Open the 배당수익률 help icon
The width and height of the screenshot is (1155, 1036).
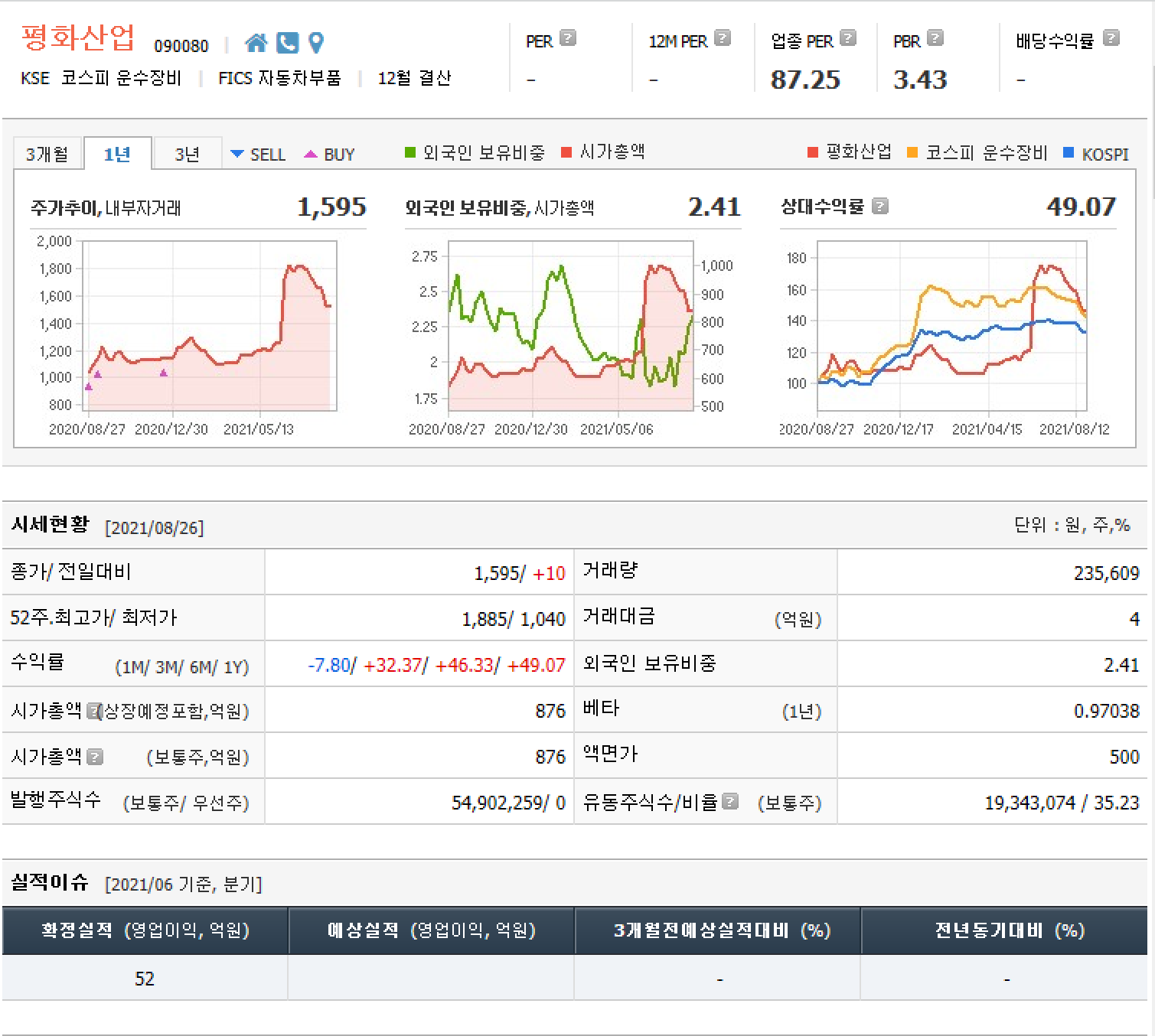1111,37
